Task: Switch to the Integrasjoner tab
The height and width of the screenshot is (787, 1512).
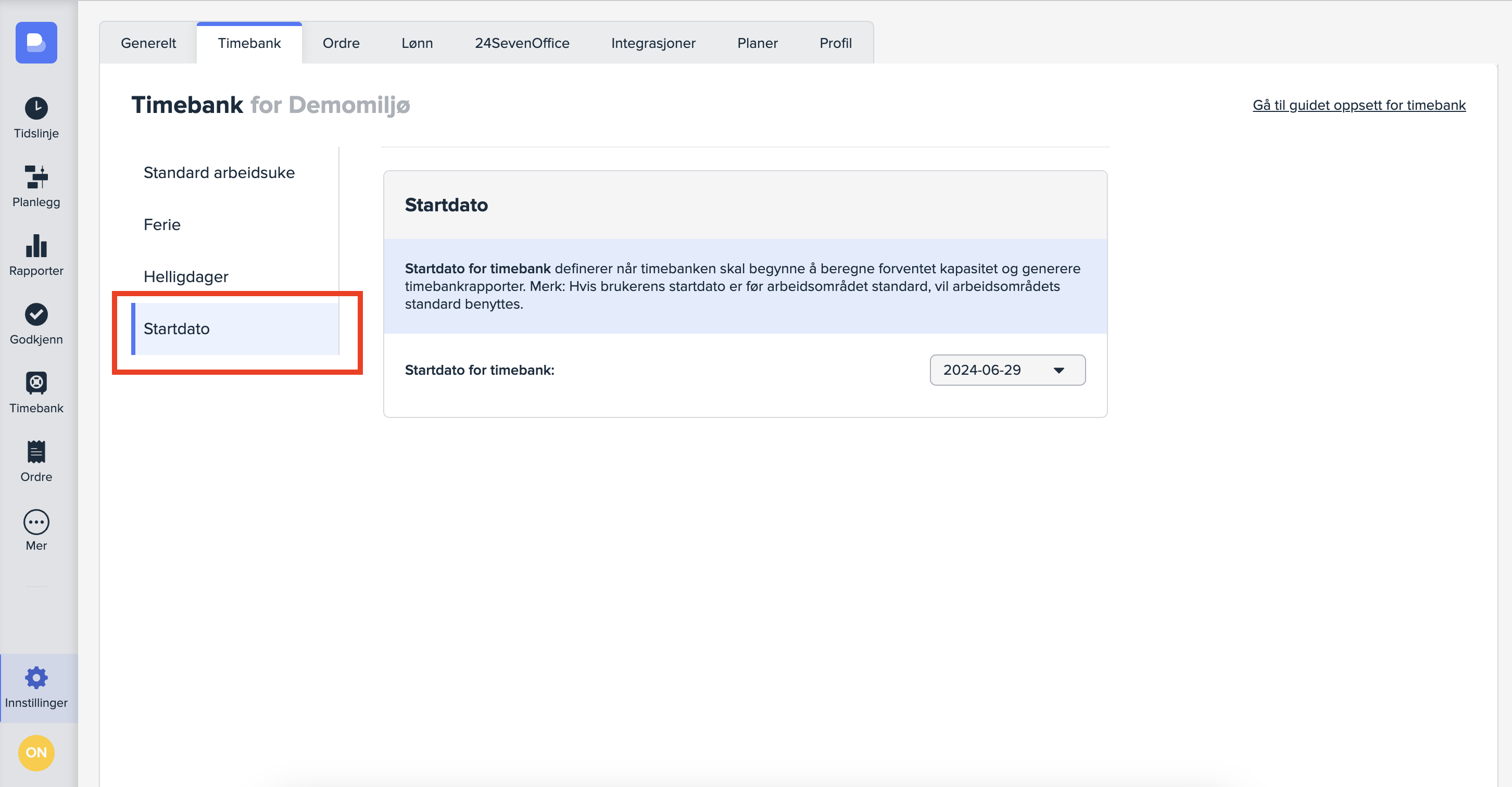Action: (653, 43)
